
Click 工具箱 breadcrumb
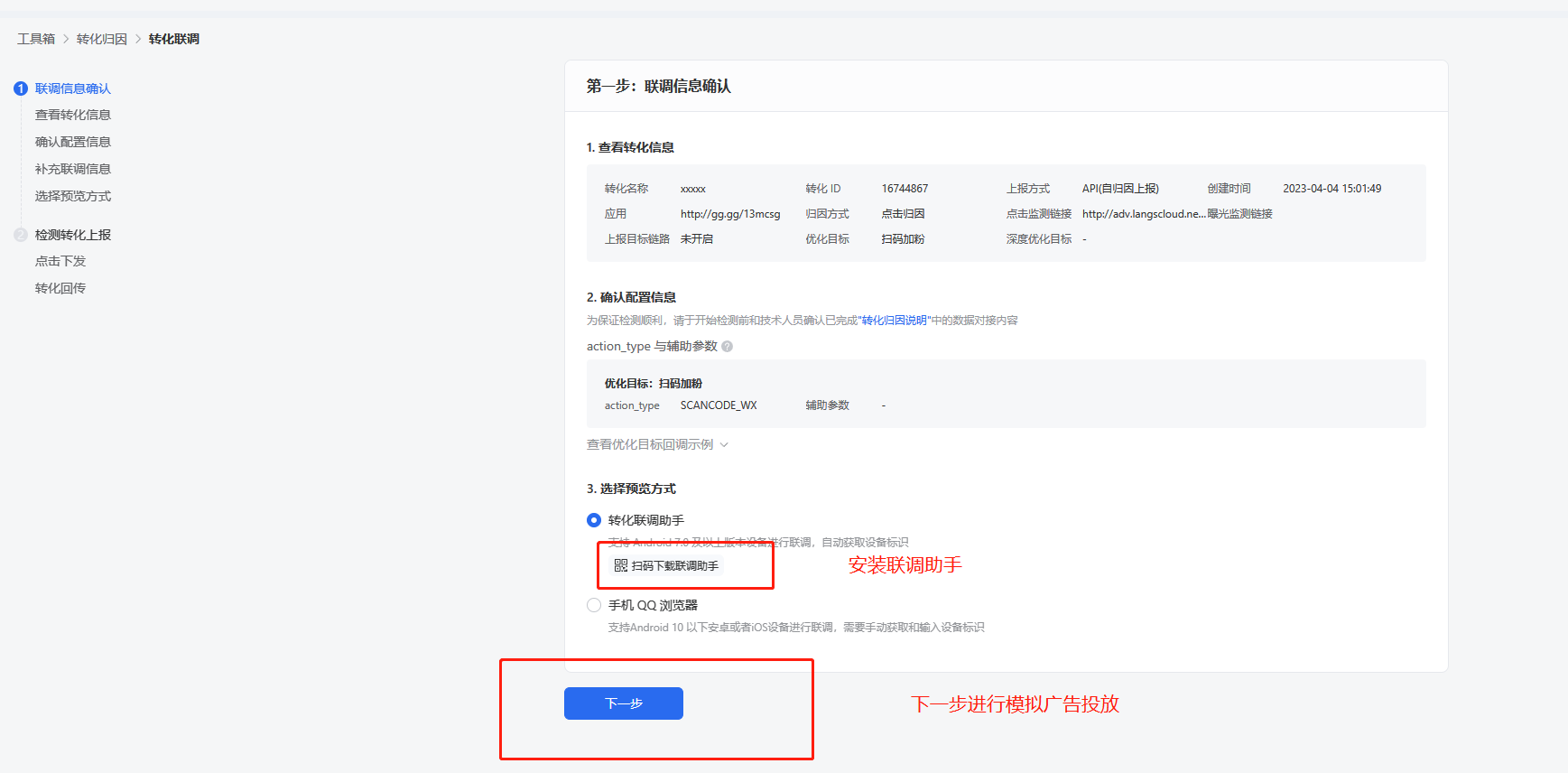pyautogui.click(x=36, y=39)
